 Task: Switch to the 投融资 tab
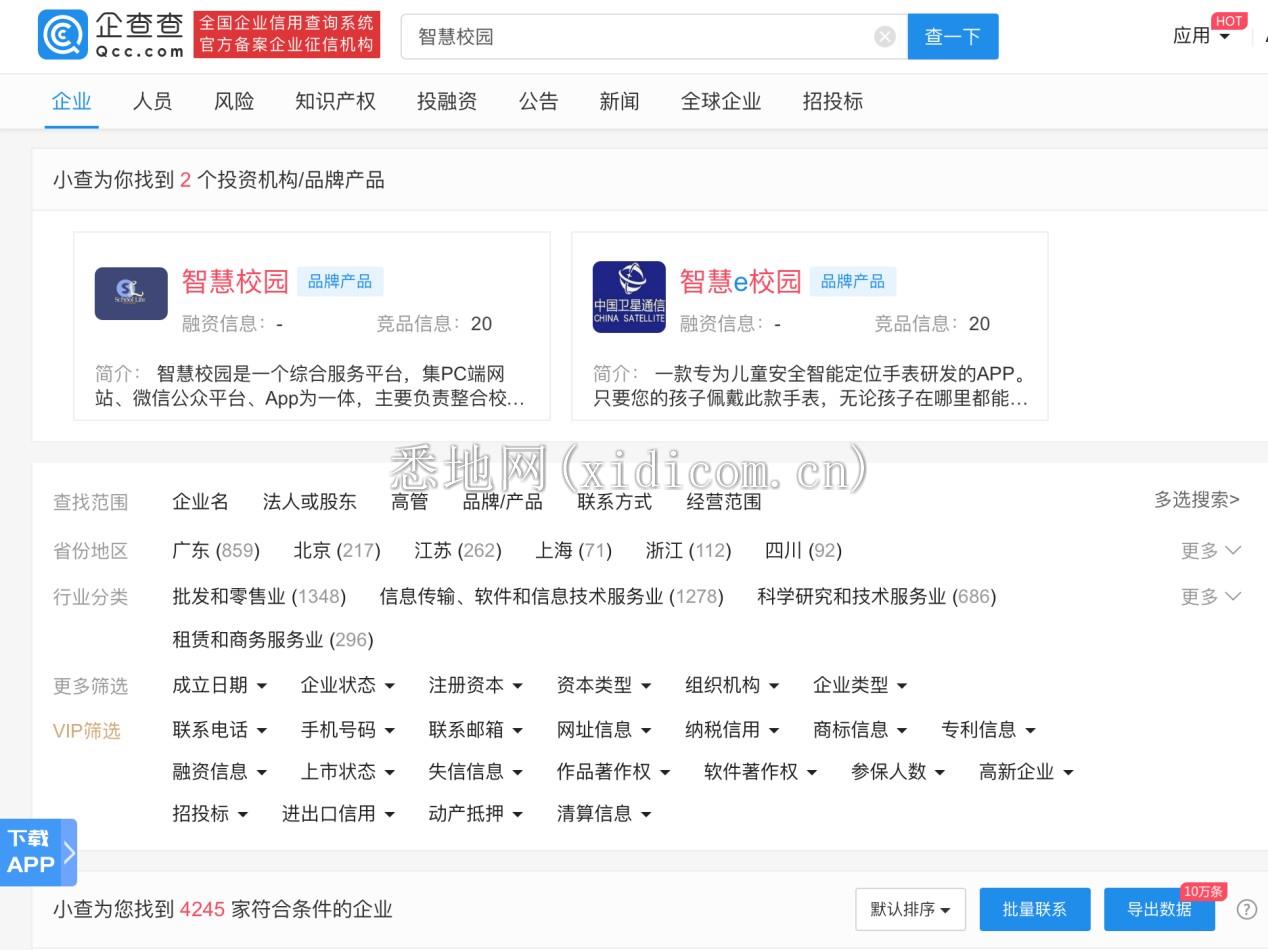point(447,101)
